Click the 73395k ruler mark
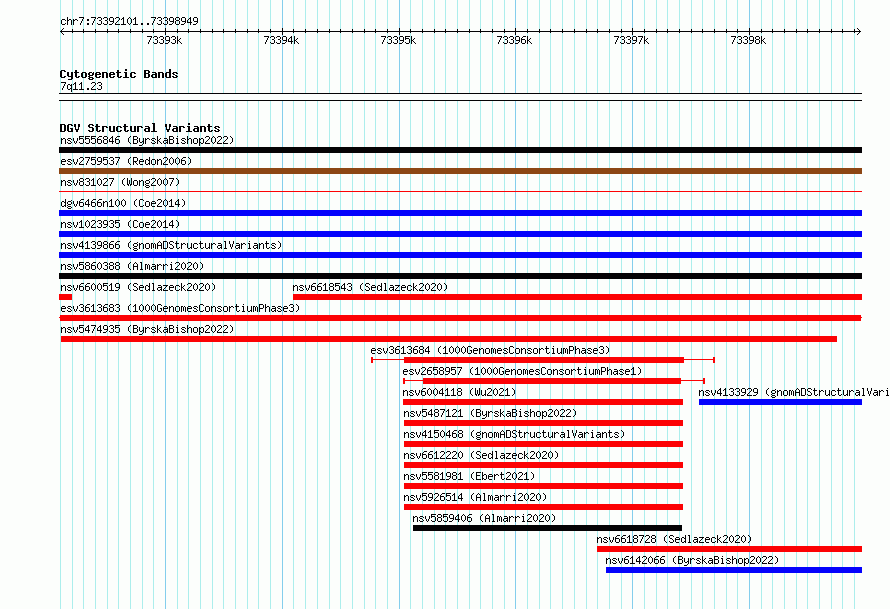The height and width of the screenshot is (609, 890). click(398, 40)
